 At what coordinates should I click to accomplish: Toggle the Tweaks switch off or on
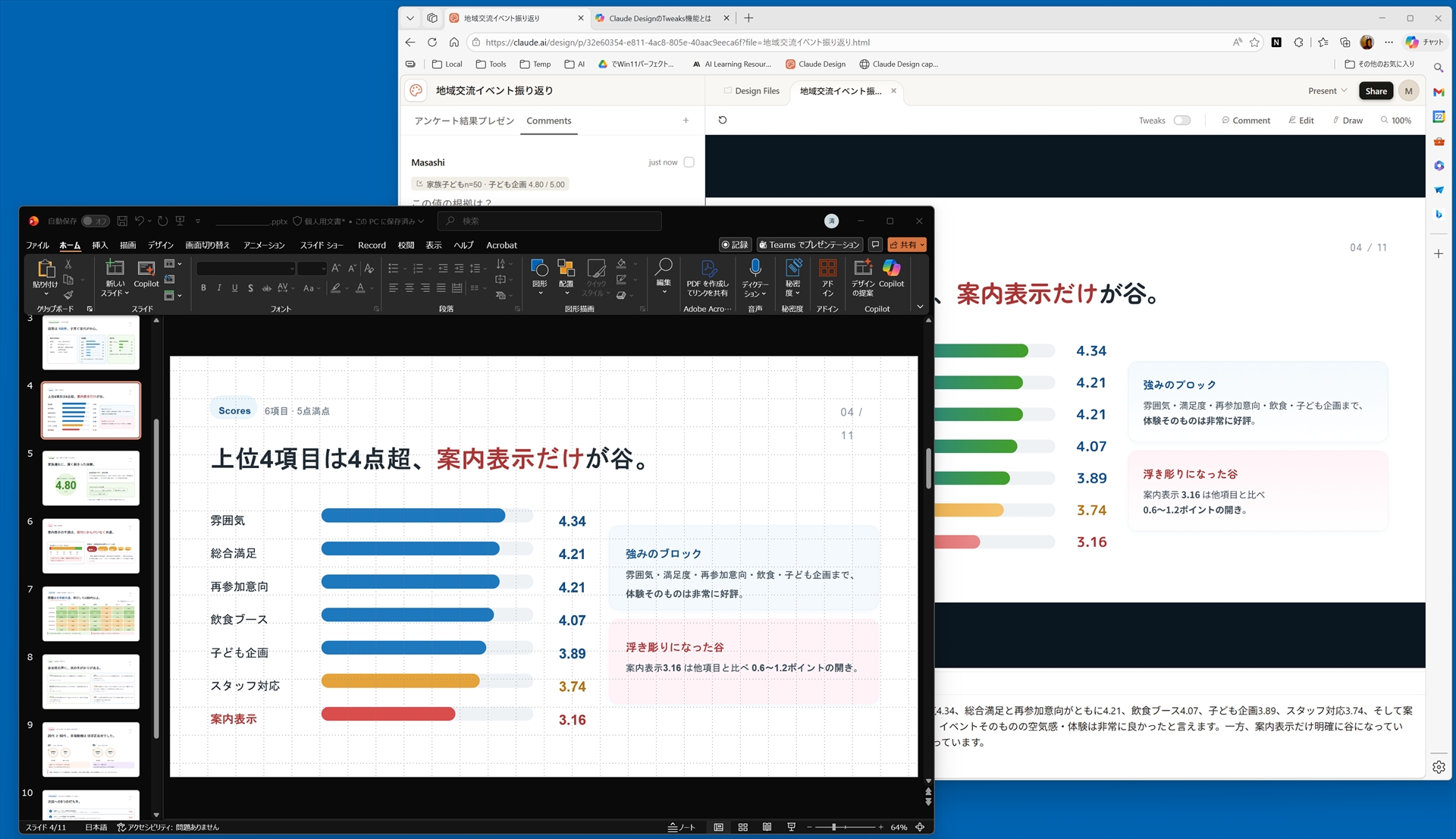1181,120
